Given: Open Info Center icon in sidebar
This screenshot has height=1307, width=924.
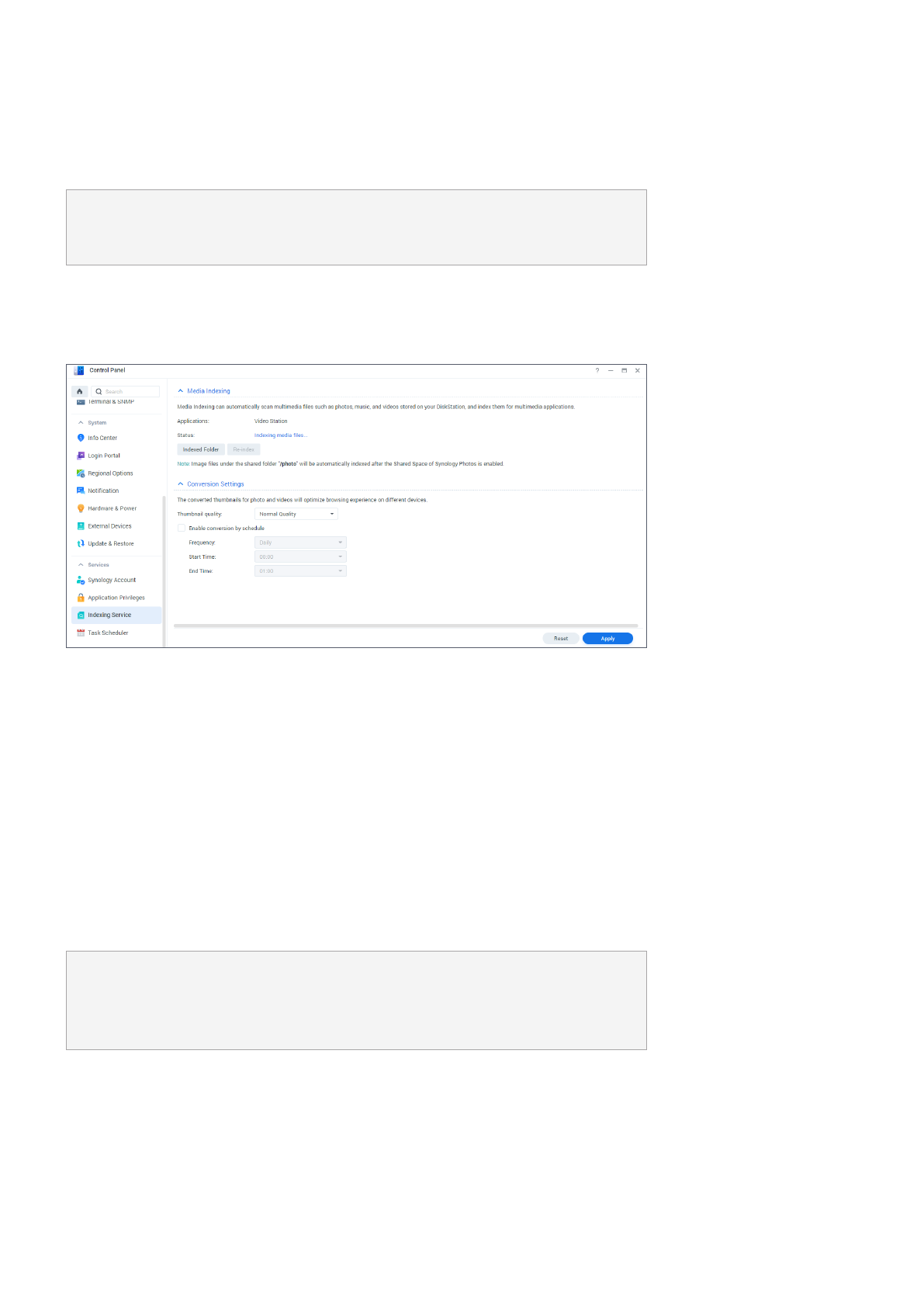Looking at the screenshot, I should [81, 439].
